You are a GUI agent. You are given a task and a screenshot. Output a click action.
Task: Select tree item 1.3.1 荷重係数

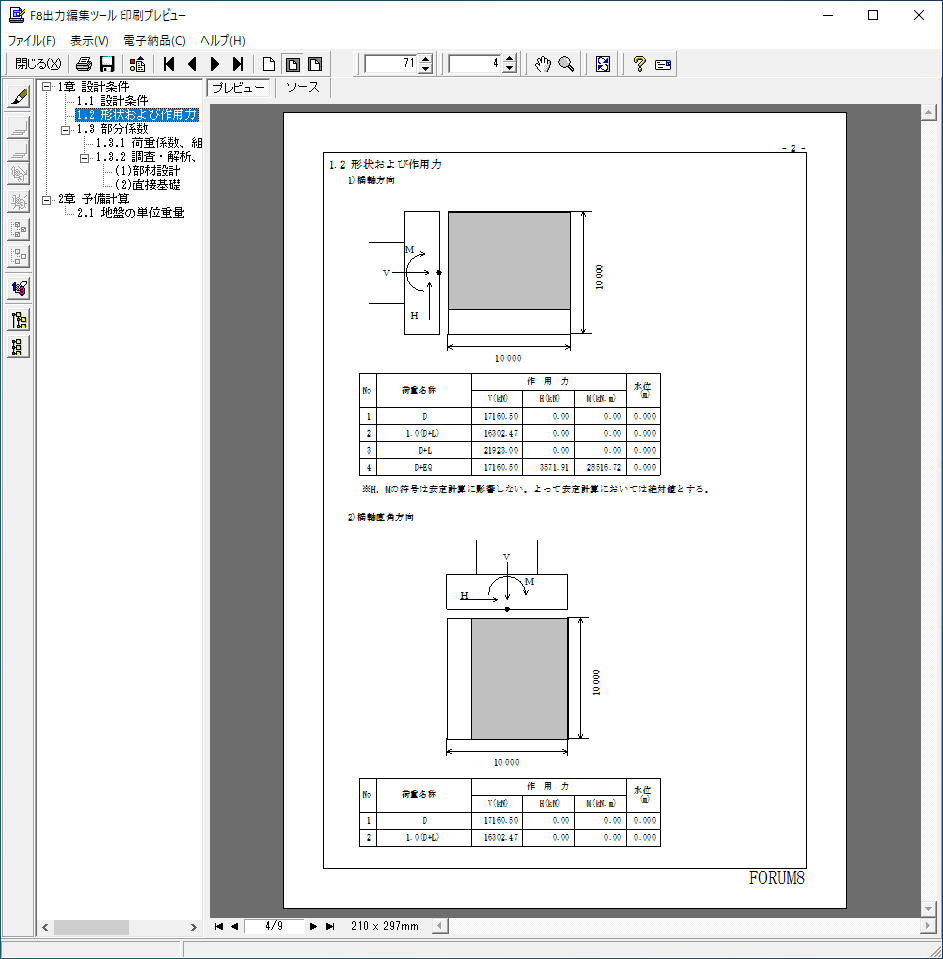pyautogui.click(x=149, y=143)
